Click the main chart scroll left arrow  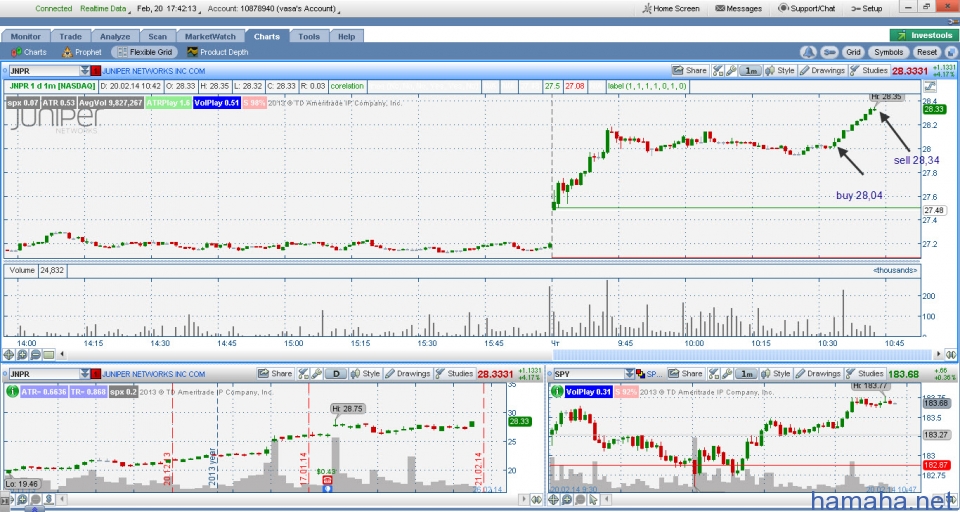61,354
